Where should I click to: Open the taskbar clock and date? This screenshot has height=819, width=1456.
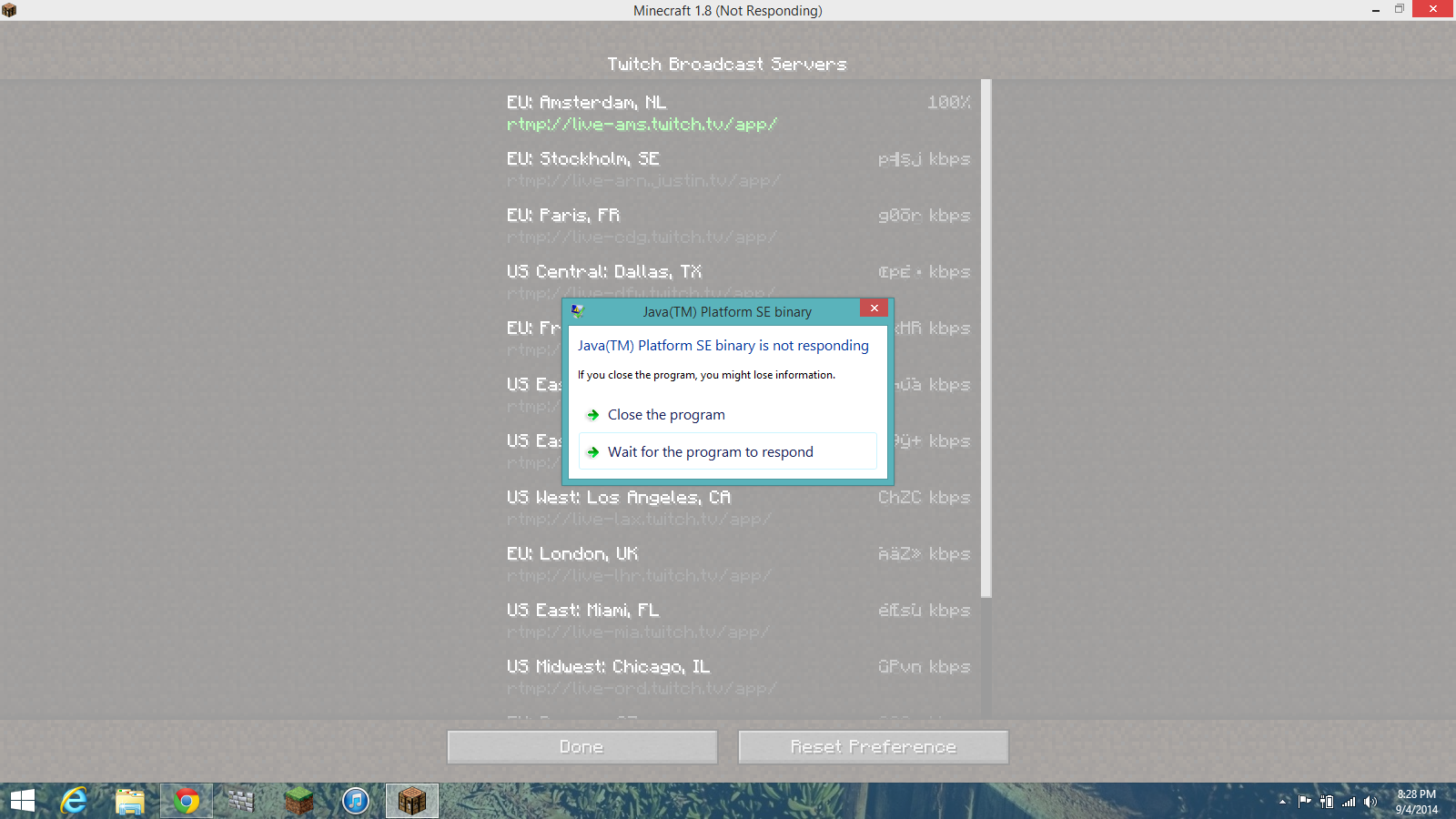pyautogui.click(x=1417, y=802)
